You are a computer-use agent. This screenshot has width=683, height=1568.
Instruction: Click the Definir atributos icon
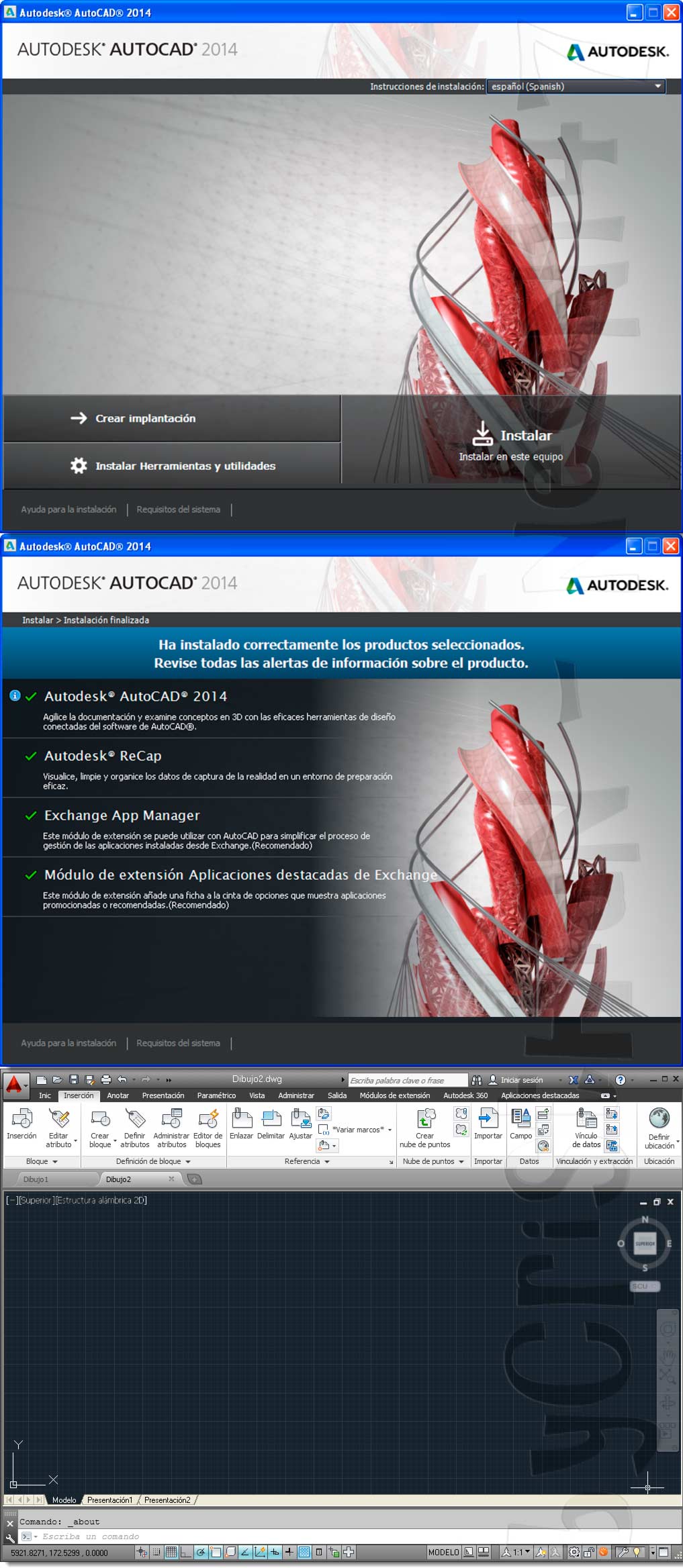135,1119
